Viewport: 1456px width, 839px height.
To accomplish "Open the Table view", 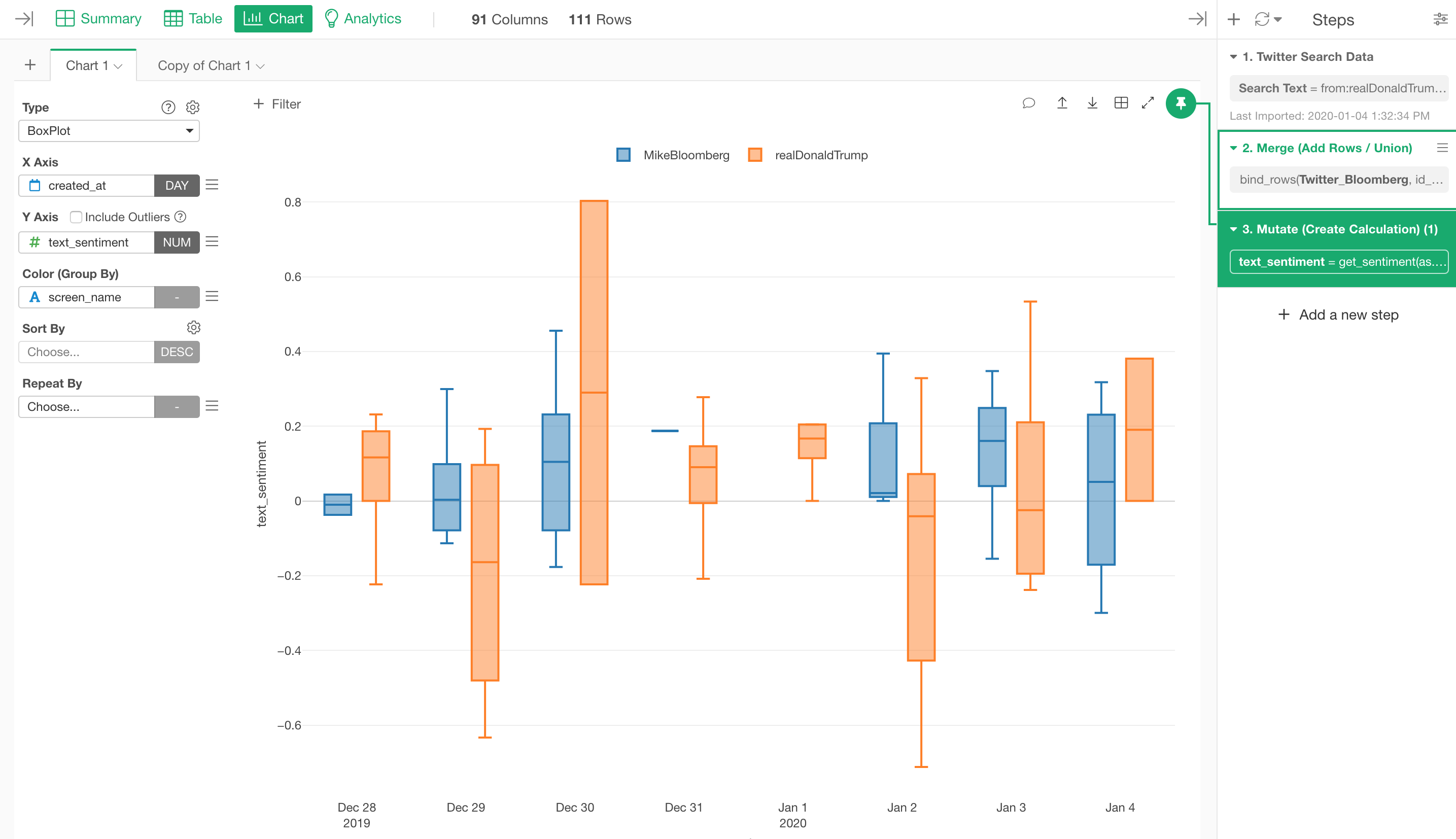I will point(192,18).
